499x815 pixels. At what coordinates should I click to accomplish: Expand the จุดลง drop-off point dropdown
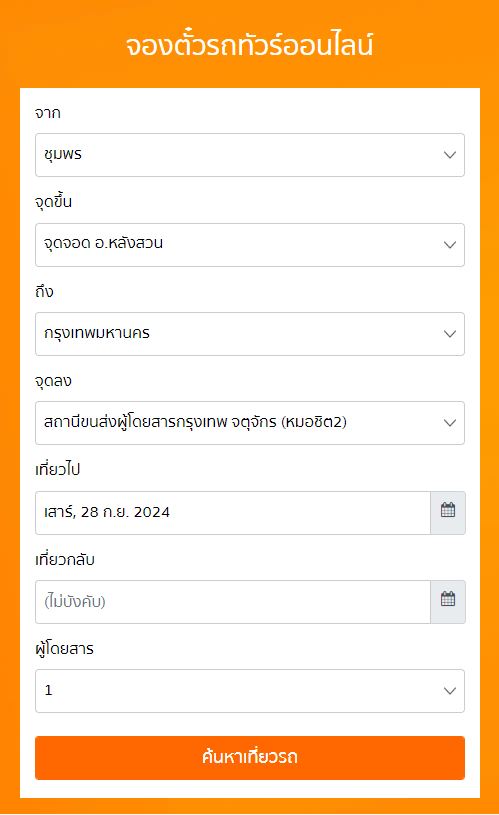(250, 423)
